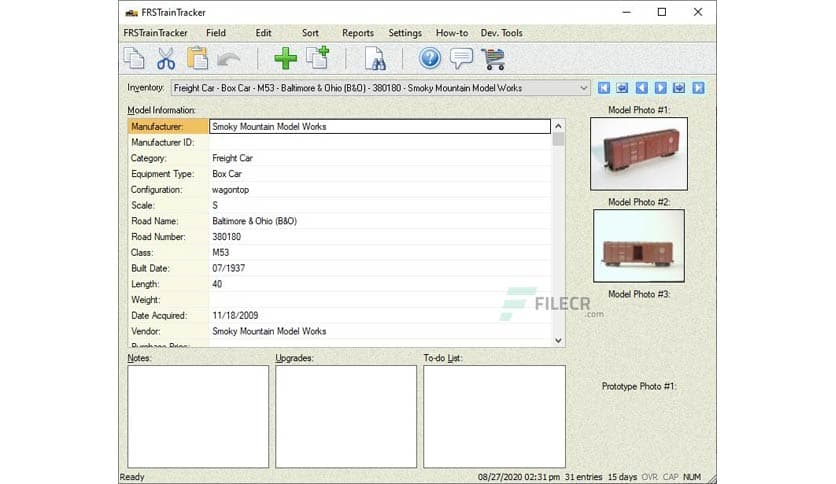
Task: Click Vendor value Smoky Mountain Model Works
Action: coord(269,331)
